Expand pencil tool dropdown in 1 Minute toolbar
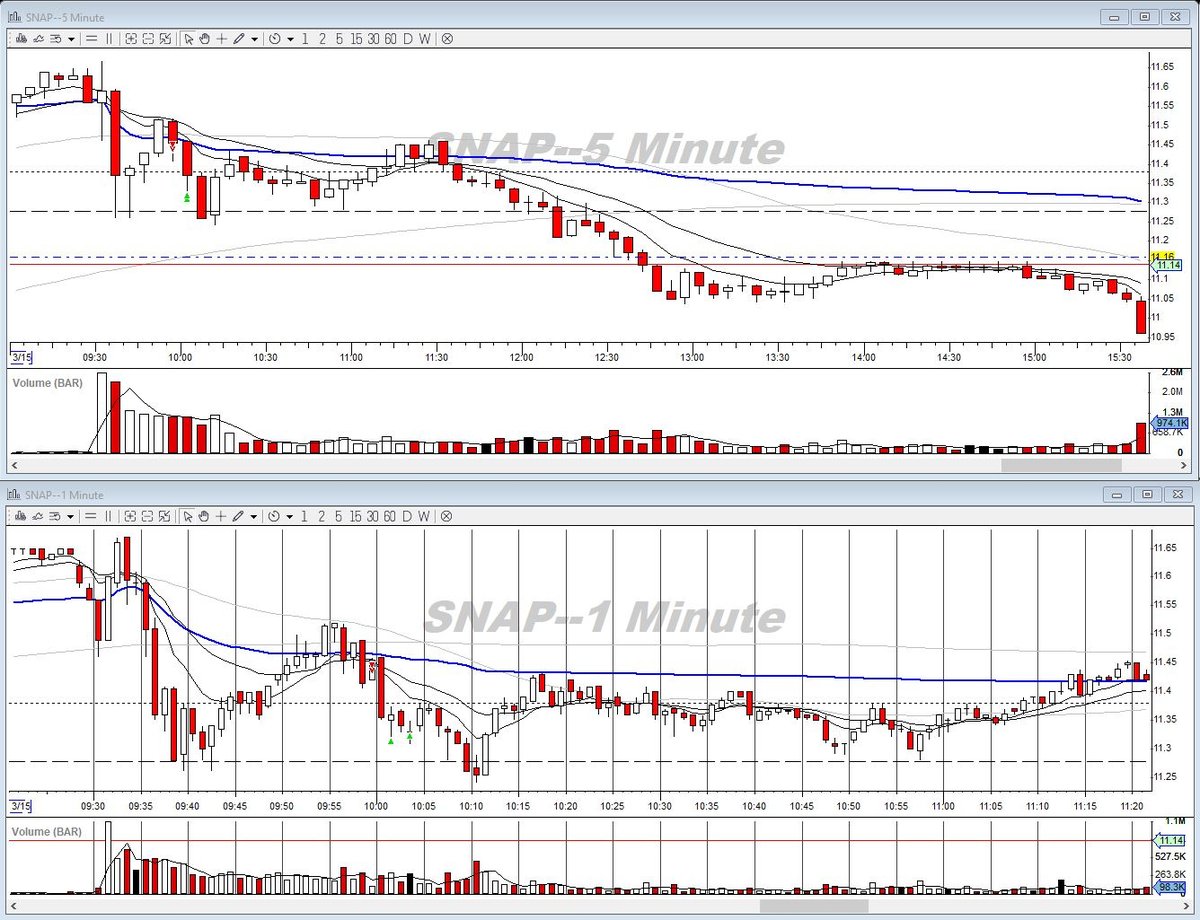 [x=254, y=516]
